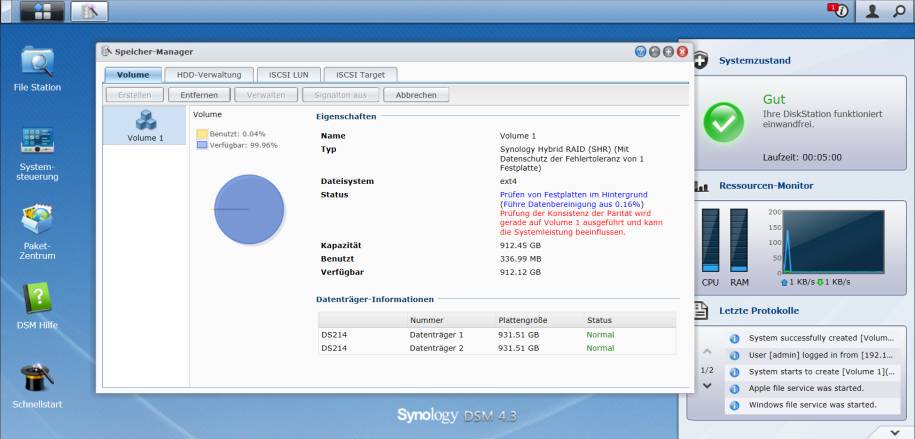Go to next log page arrow

[707, 386]
